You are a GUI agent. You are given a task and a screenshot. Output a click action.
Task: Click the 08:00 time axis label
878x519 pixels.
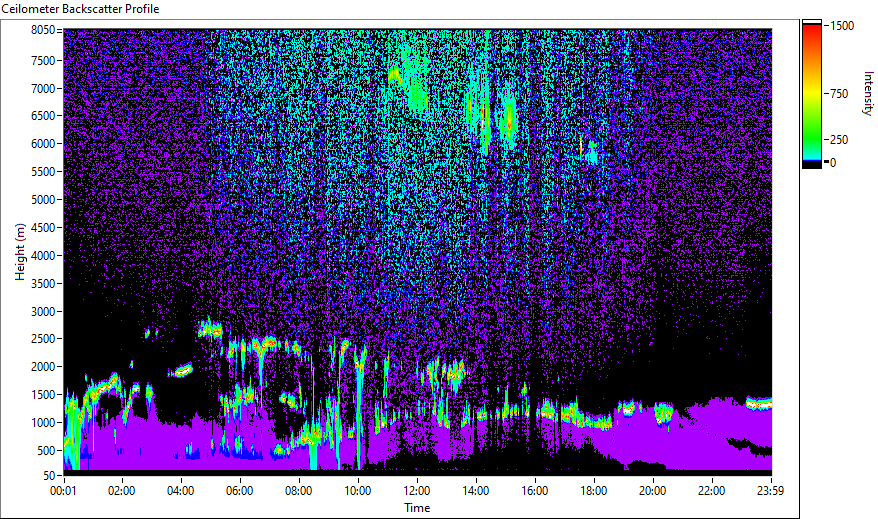tap(298, 491)
